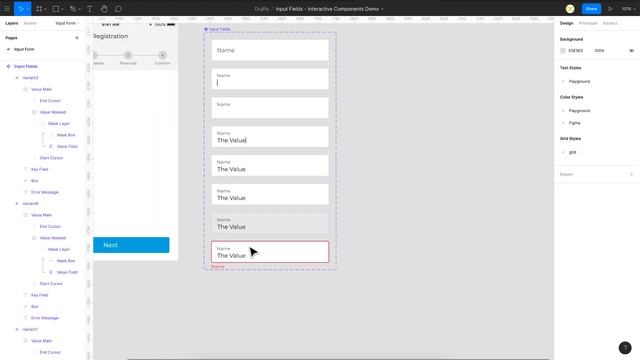Screen dimensions: 640x360
Task: Click the grid style entry
Action: point(572,152)
